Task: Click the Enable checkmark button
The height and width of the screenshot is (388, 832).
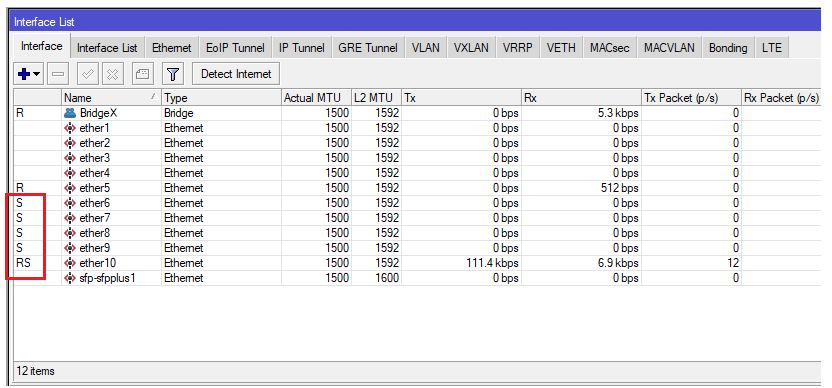Action: pyautogui.click(x=88, y=74)
